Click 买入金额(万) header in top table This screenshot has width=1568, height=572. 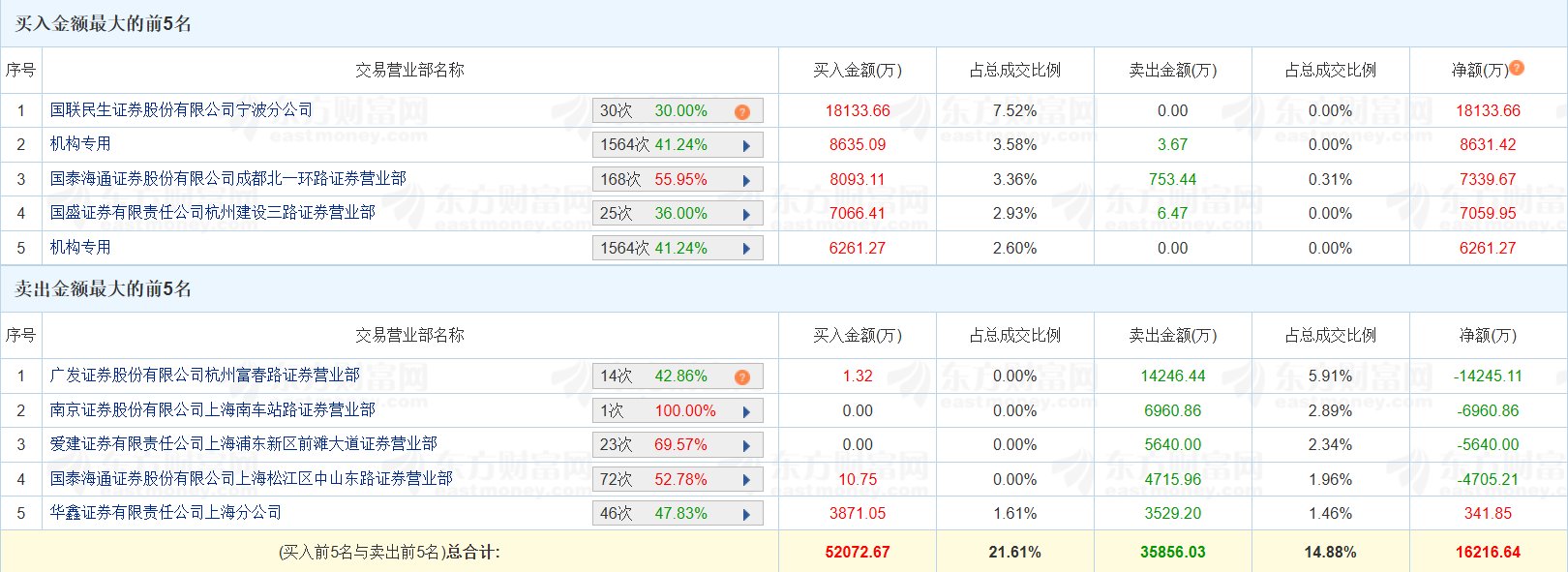click(858, 71)
